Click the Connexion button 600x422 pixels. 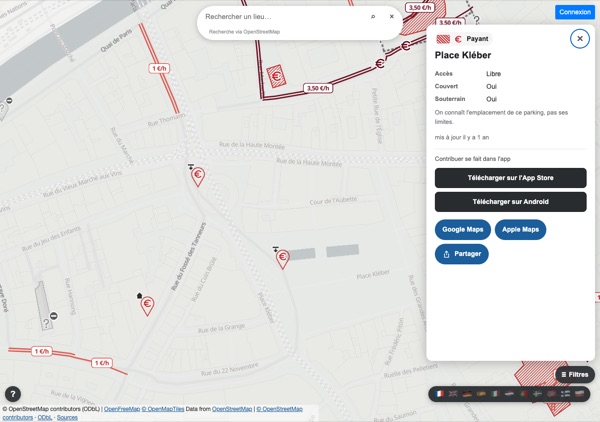(x=575, y=12)
